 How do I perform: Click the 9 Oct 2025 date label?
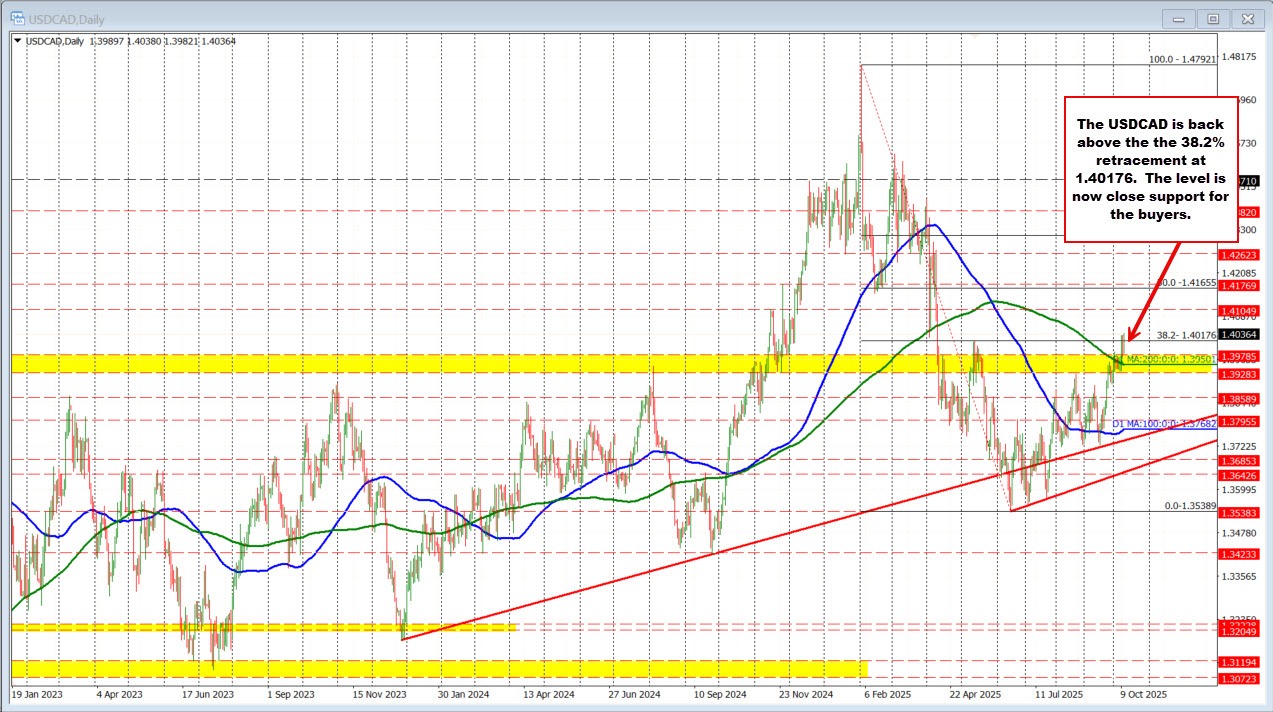click(1143, 693)
